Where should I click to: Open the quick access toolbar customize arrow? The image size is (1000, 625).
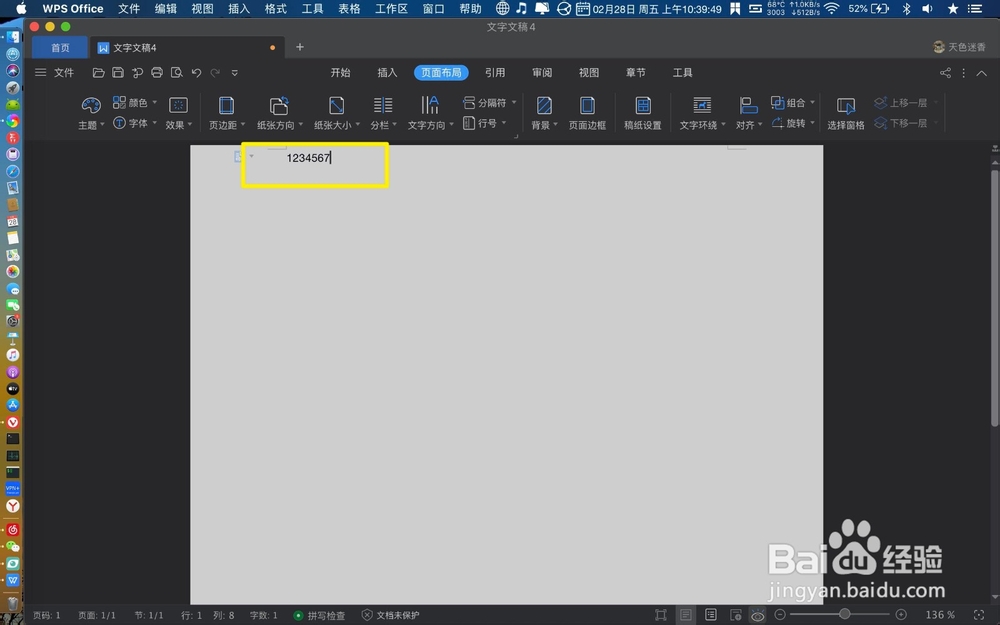tap(235, 73)
